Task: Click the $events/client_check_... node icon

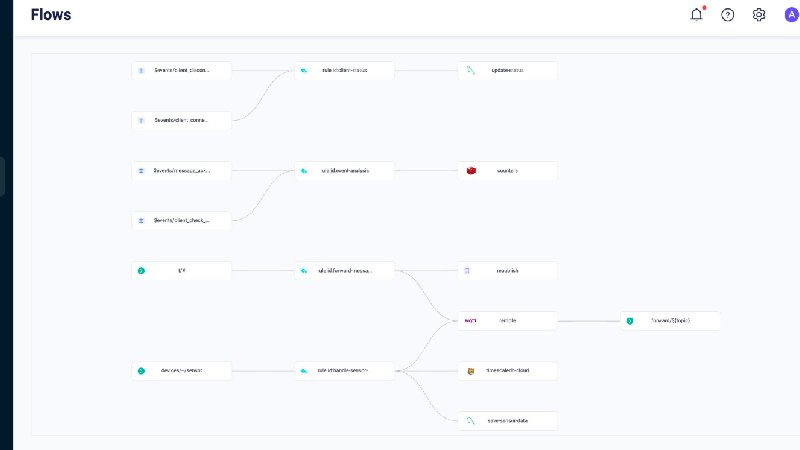Action: tap(141, 221)
